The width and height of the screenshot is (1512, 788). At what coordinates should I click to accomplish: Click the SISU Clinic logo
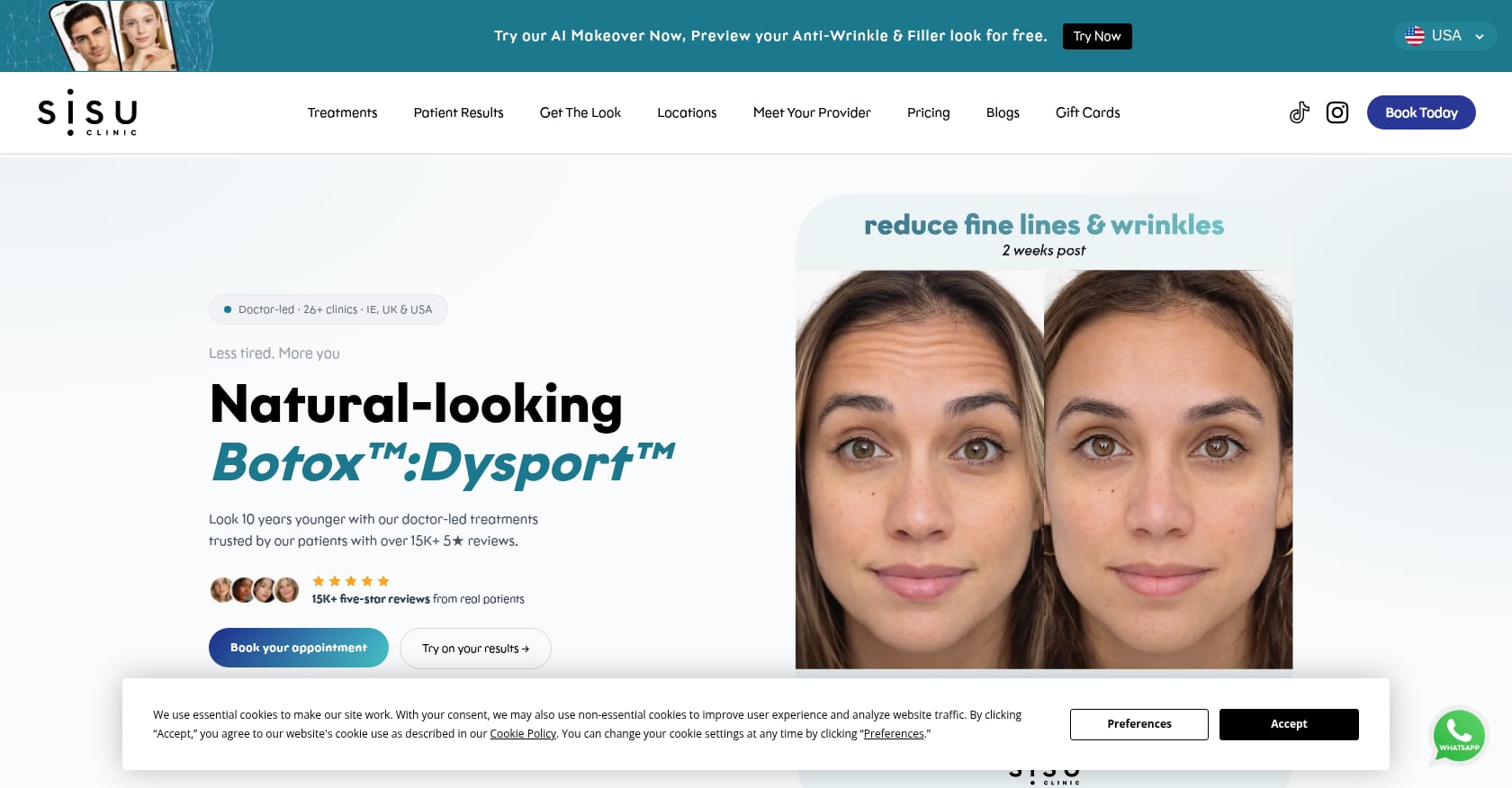tap(87, 112)
